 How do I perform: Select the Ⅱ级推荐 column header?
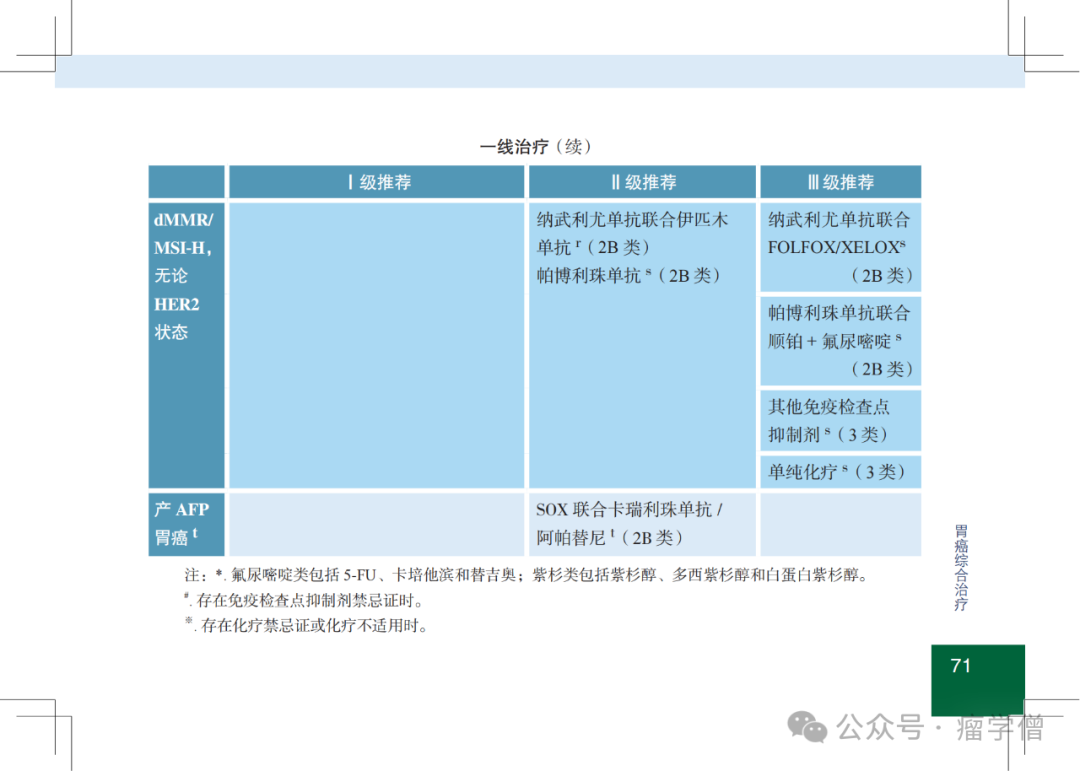tap(642, 182)
